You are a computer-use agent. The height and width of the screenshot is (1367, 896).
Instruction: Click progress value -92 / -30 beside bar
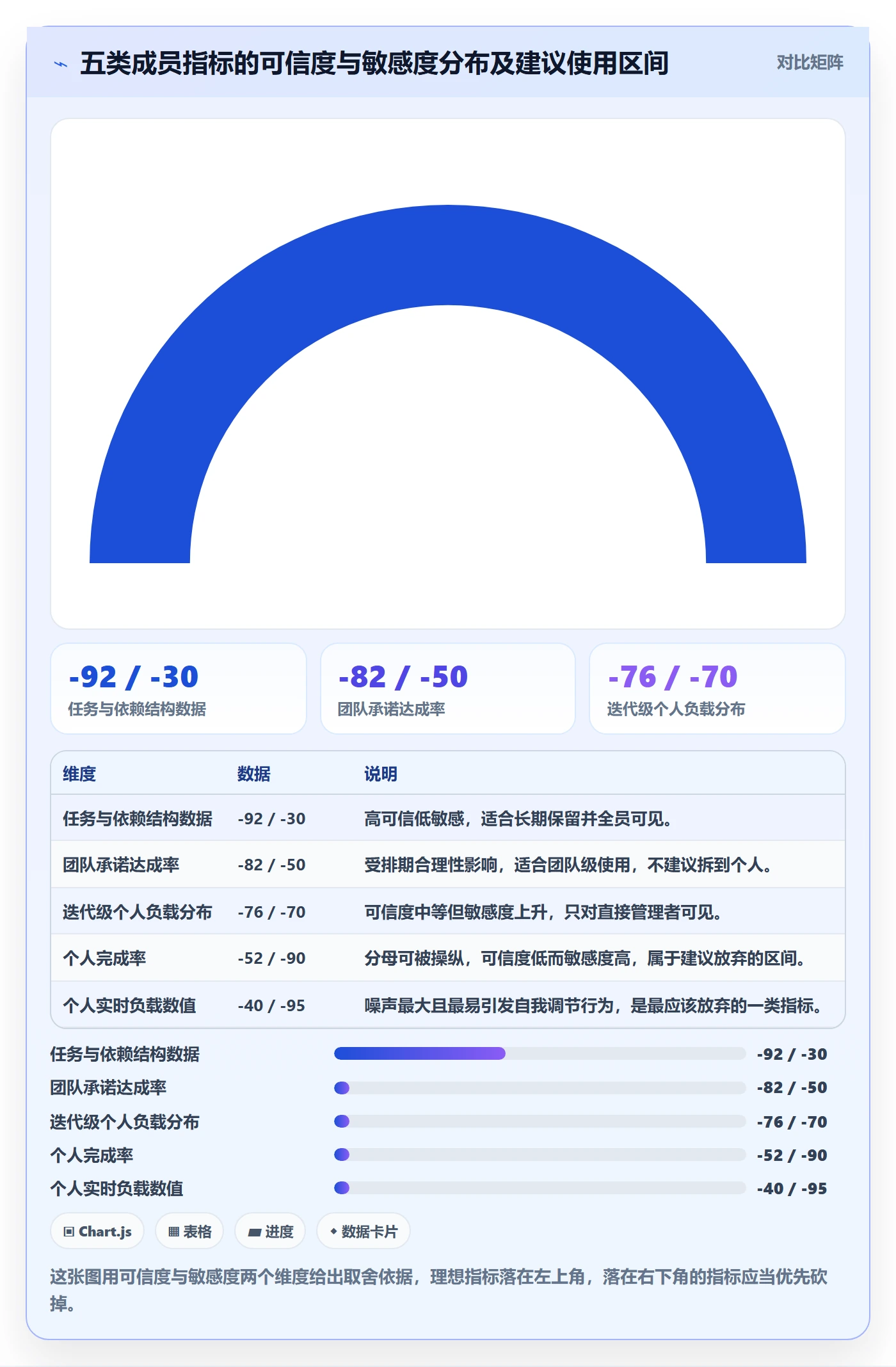click(792, 1054)
